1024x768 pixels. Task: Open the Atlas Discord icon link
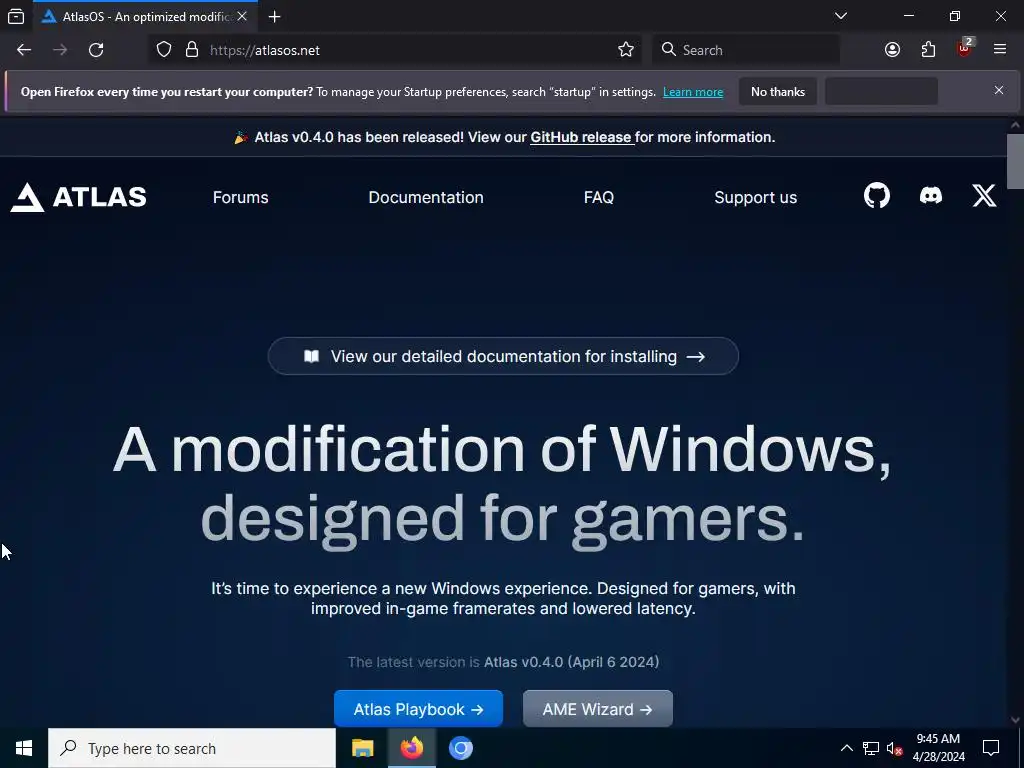tap(931, 195)
